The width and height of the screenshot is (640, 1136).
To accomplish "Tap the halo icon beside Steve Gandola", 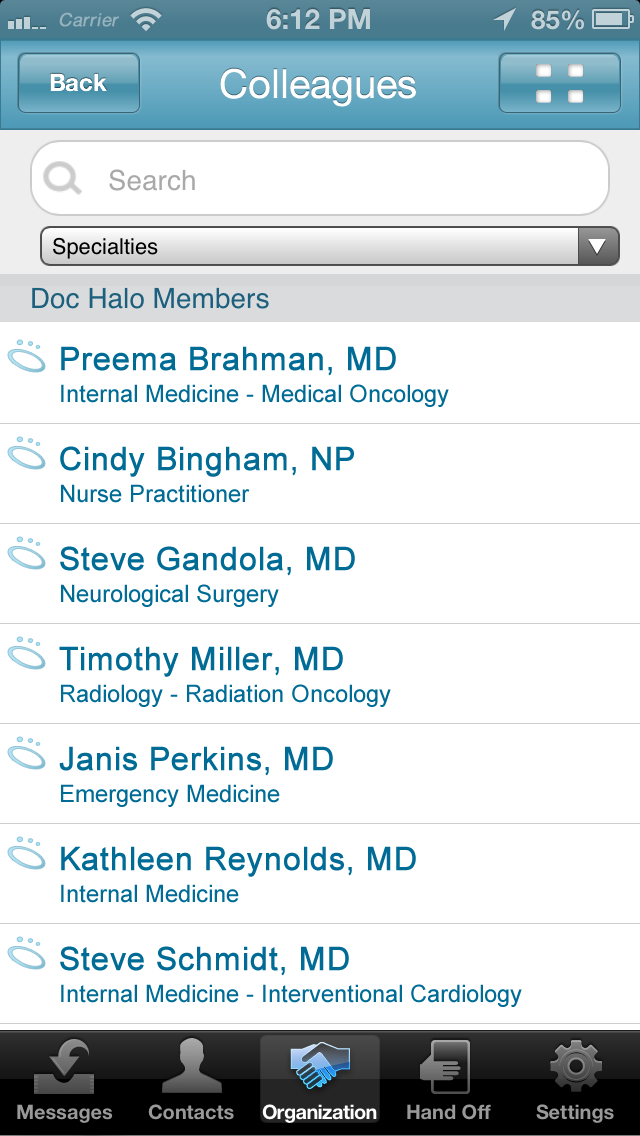I will [27, 556].
